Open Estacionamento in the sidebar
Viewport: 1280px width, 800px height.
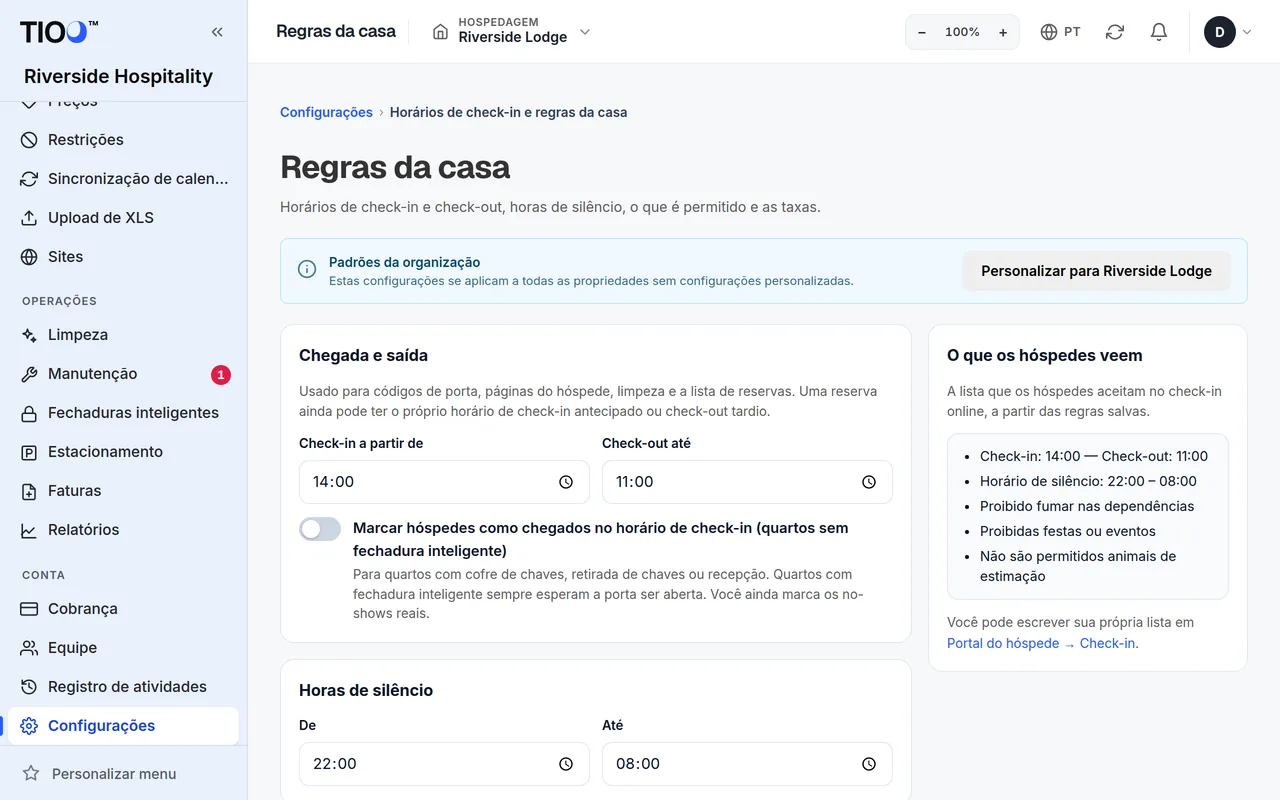coord(124,452)
